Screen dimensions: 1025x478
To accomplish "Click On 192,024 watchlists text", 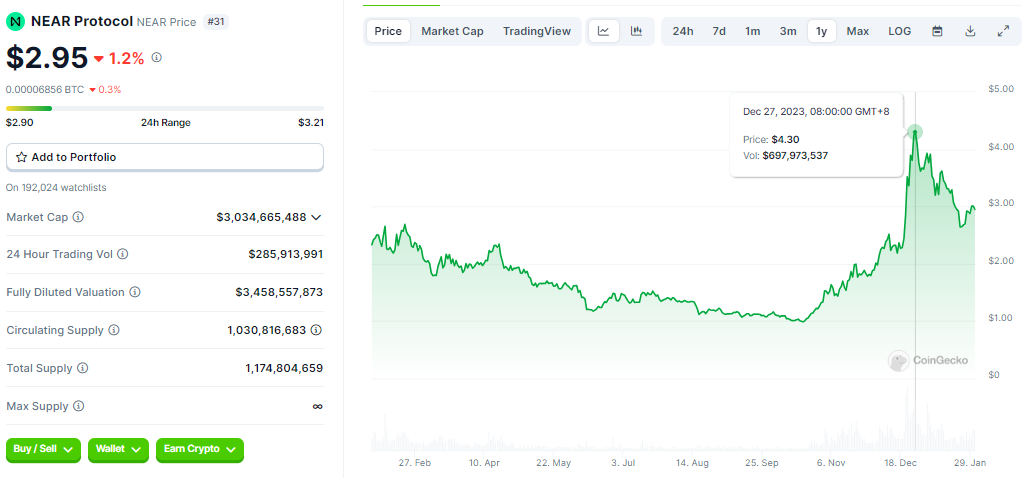I will pos(56,188).
